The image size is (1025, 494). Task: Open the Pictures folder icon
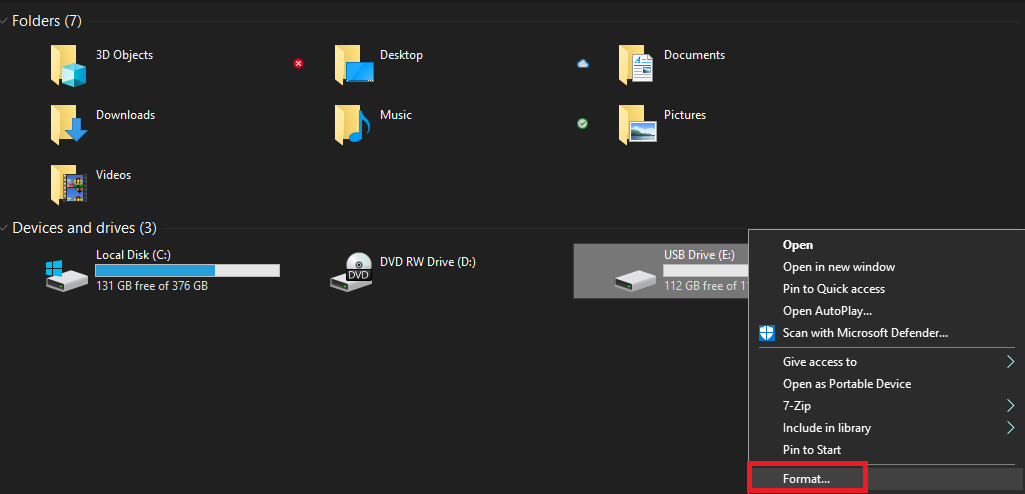(637, 125)
